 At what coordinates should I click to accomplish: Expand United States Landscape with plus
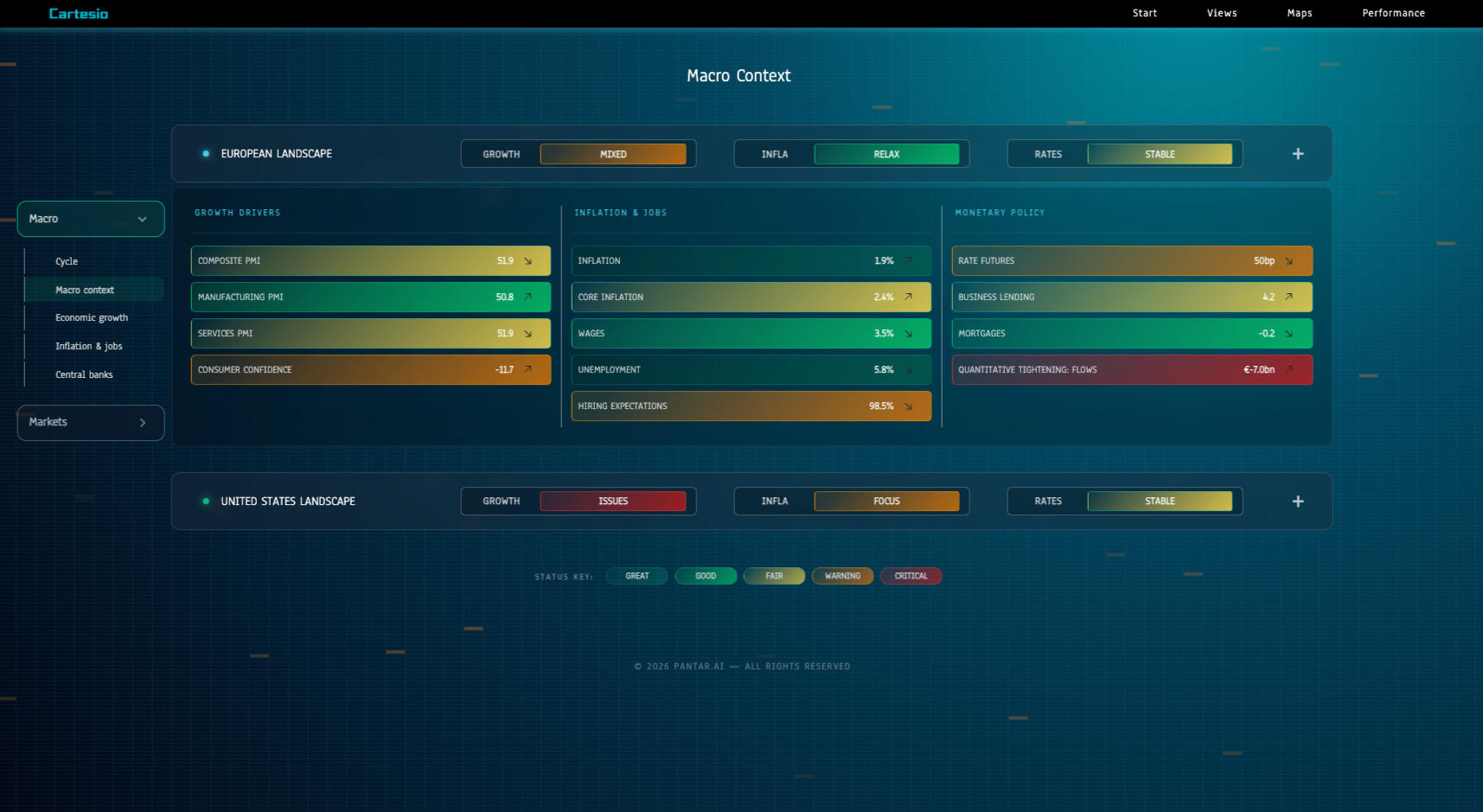click(x=1298, y=502)
